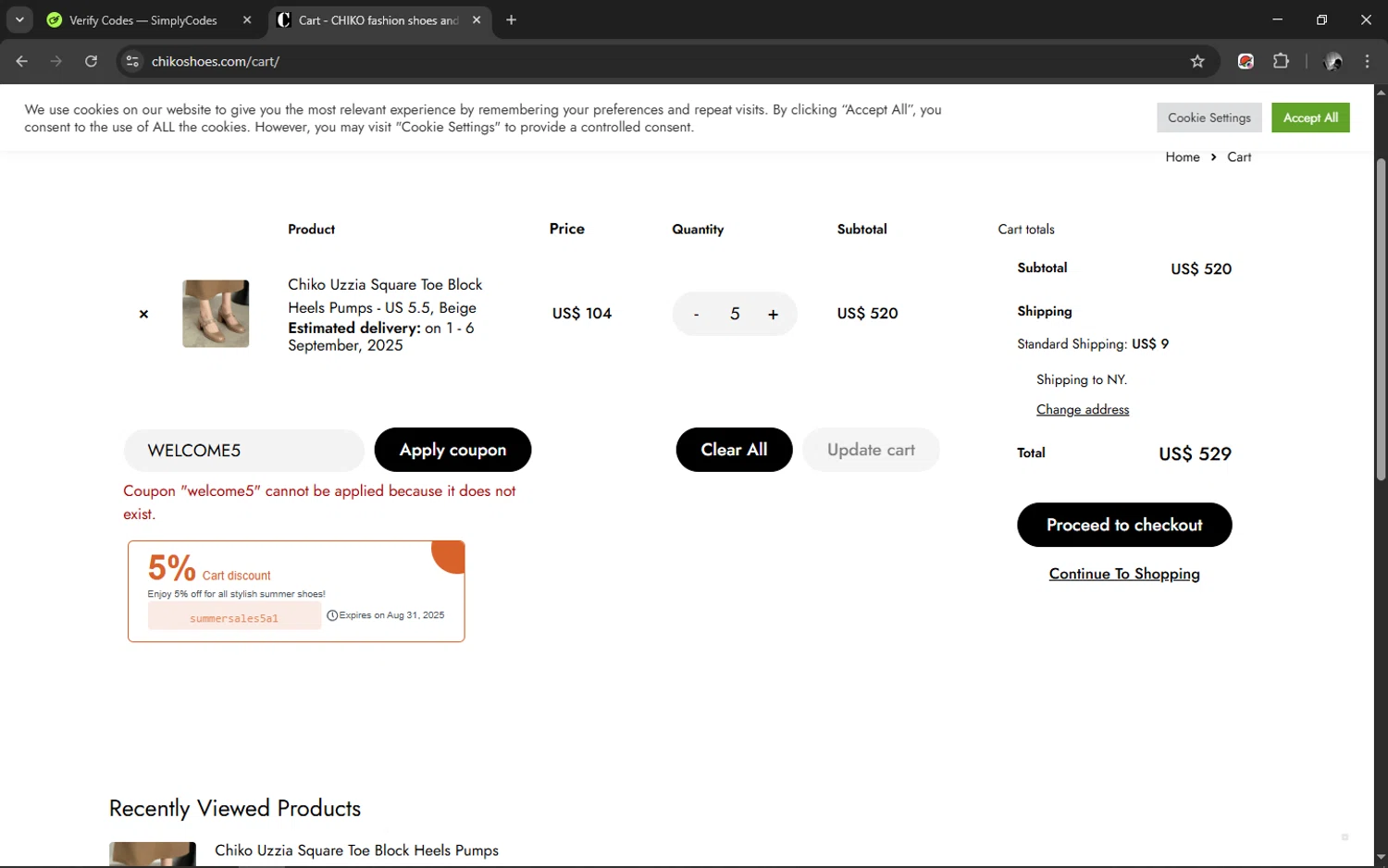This screenshot has width=1388, height=868.
Task: Click the quantity value 5 field
Action: pyautogui.click(x=735, y=314)
